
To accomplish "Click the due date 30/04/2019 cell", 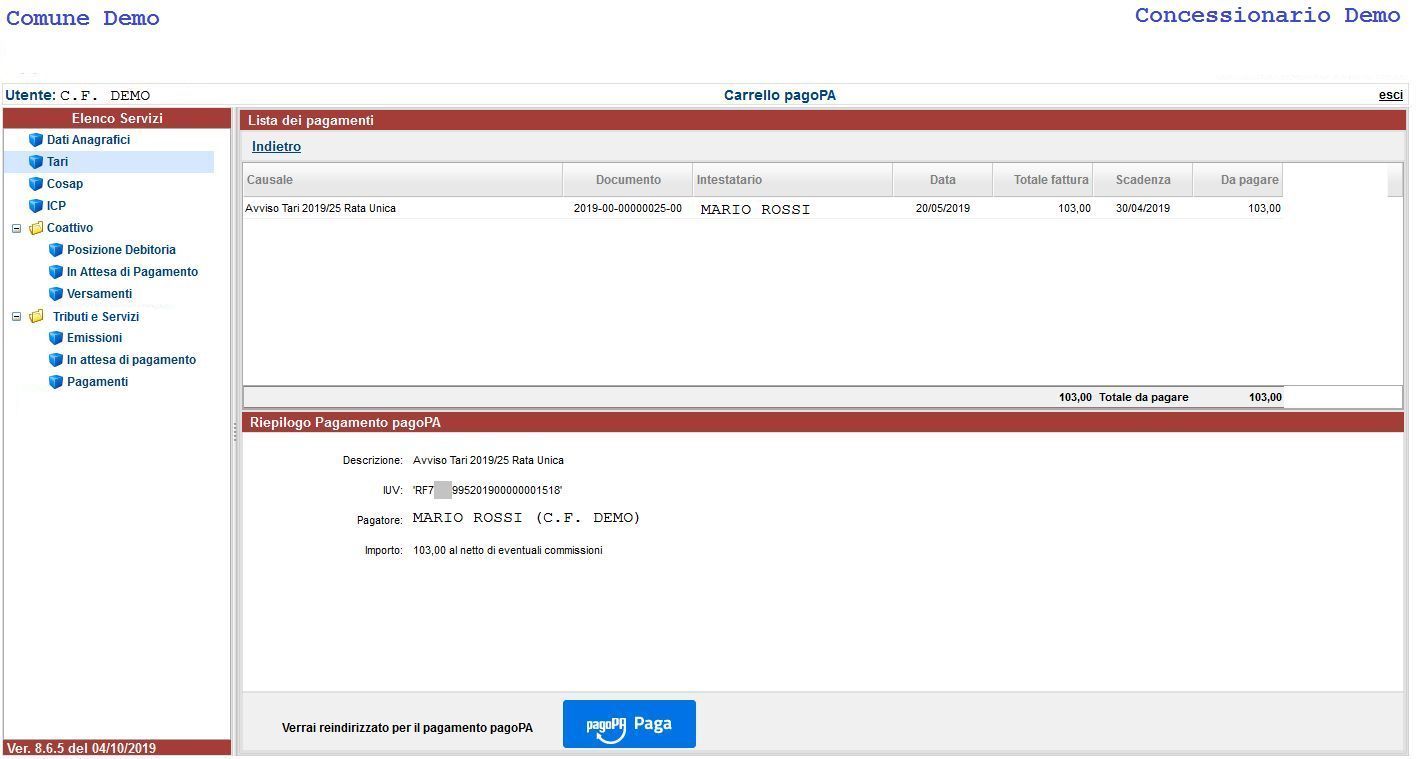I will (x=1143, y=208).
